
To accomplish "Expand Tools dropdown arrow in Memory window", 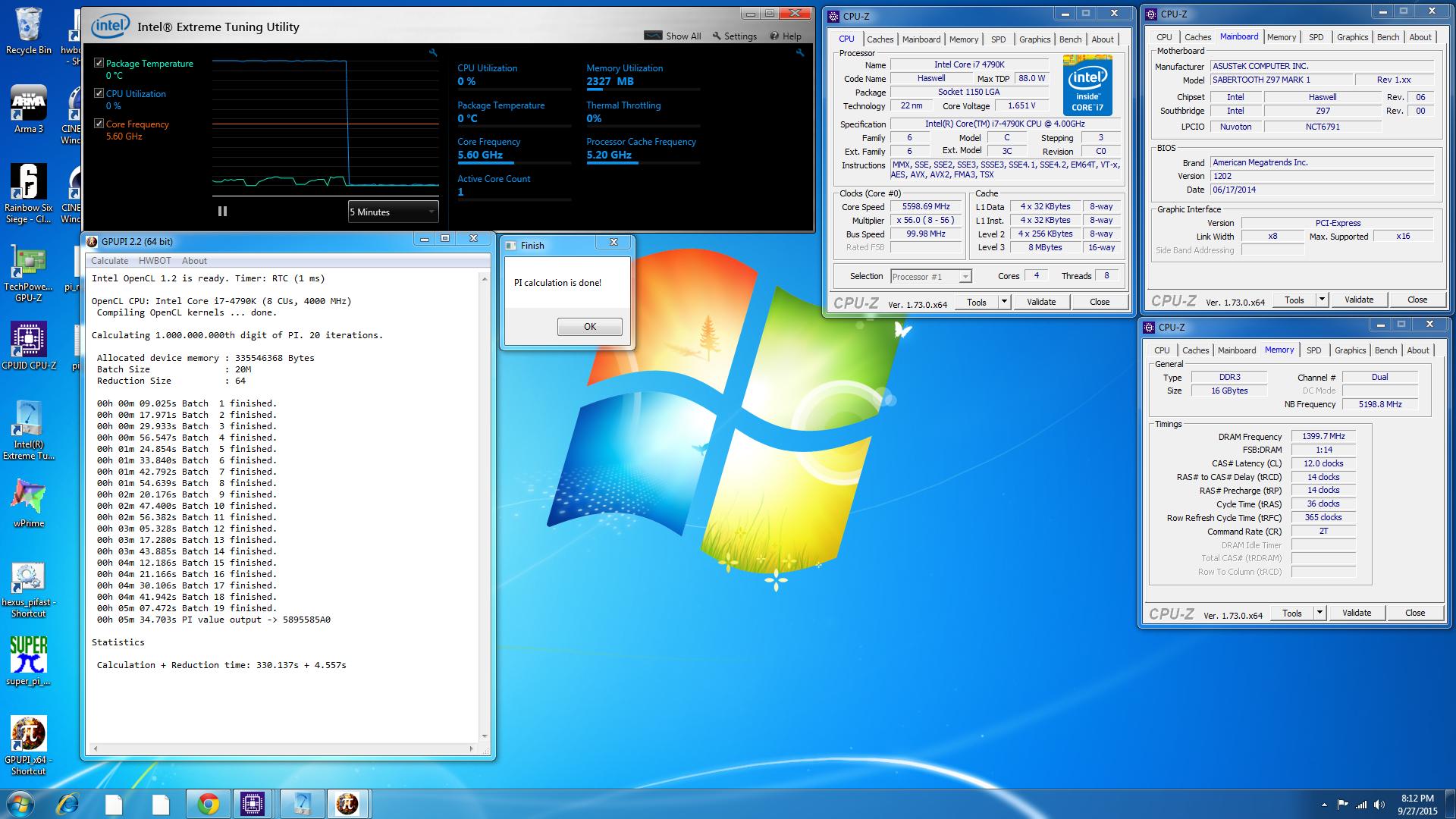I will [1319, 613].
